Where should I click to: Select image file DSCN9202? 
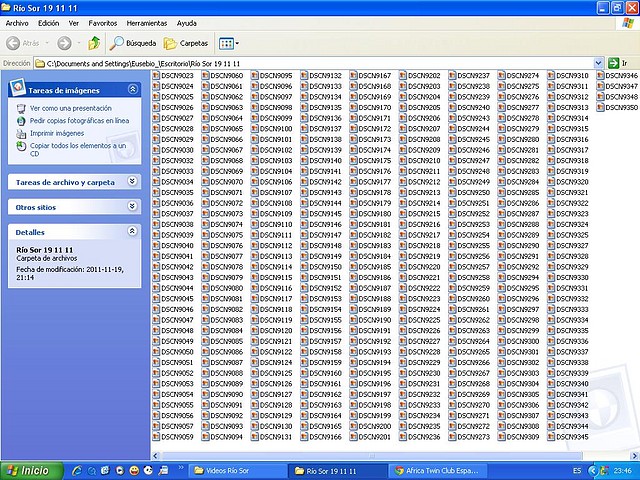pos(420,76)
